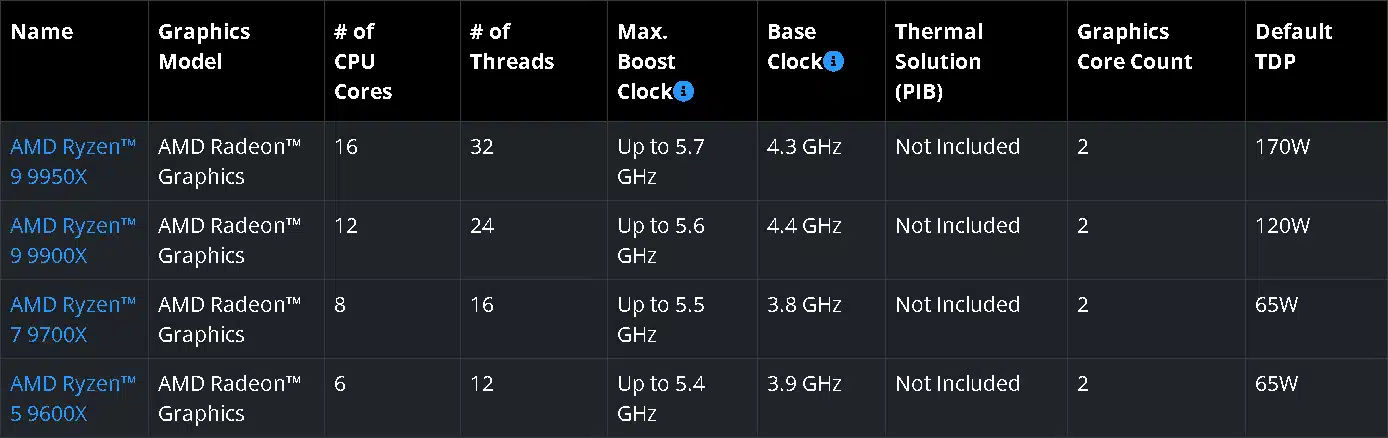Select the 170W TDP cell
The image size is (1388, 438).
click(x=1283, y=147)
